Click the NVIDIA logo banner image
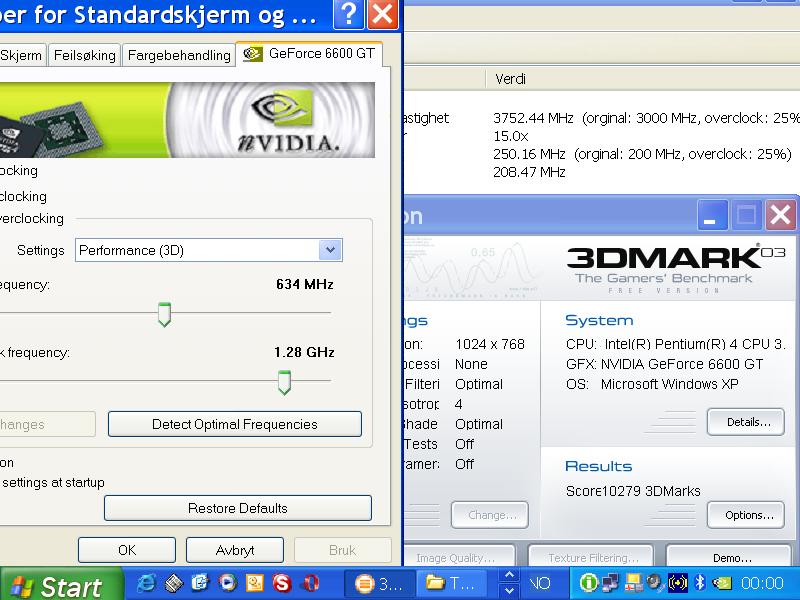This screenshot has width=800, height=600. (x=187, y=120)
